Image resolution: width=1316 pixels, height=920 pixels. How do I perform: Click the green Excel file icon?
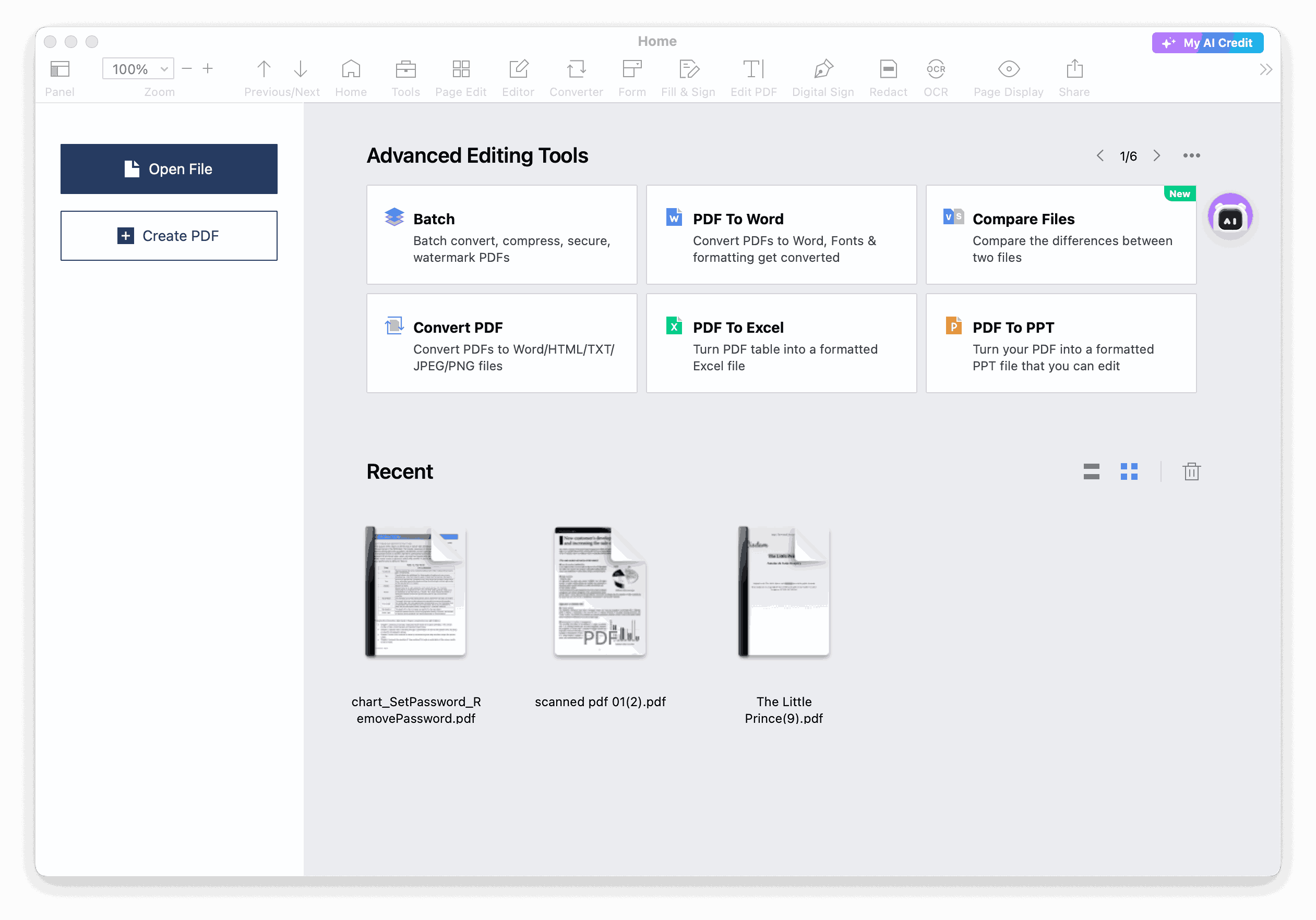point(674,326)
